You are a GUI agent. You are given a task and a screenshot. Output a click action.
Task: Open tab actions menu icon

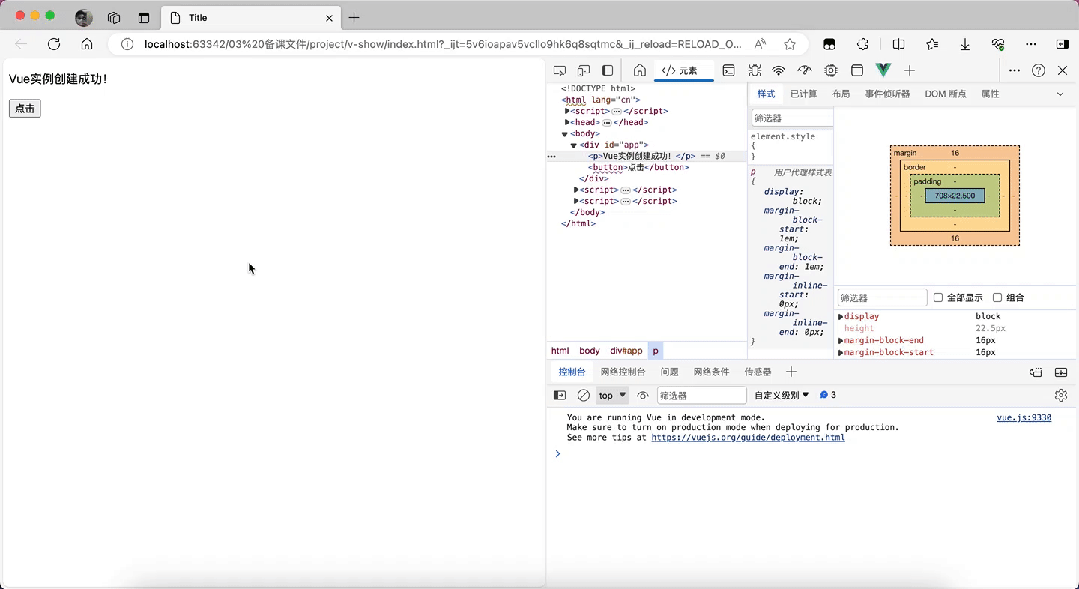(x=144, y=18)
